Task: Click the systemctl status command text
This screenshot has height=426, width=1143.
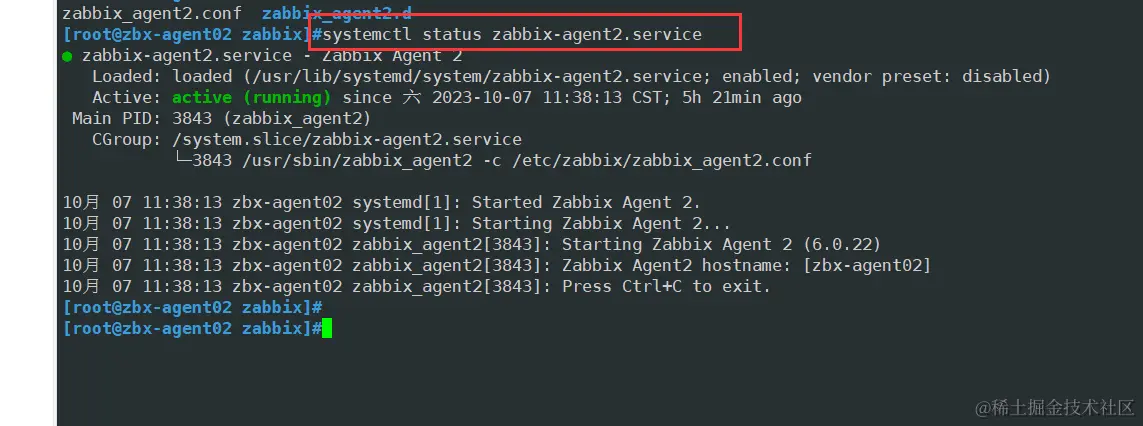Action: [x=512, y=34]
